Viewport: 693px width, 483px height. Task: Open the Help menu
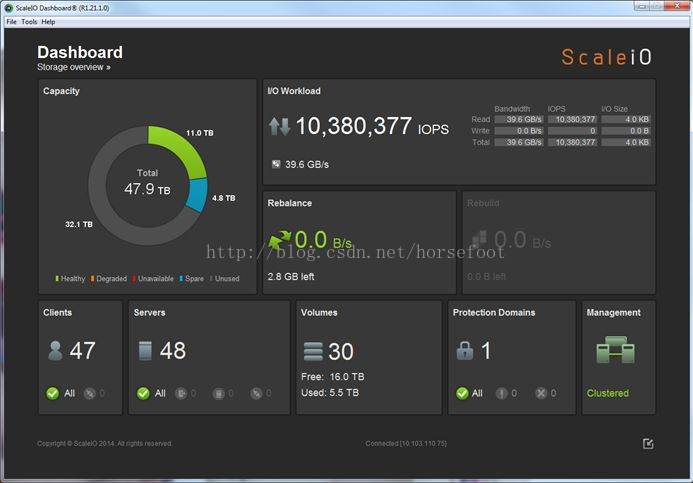coord(48,21)
